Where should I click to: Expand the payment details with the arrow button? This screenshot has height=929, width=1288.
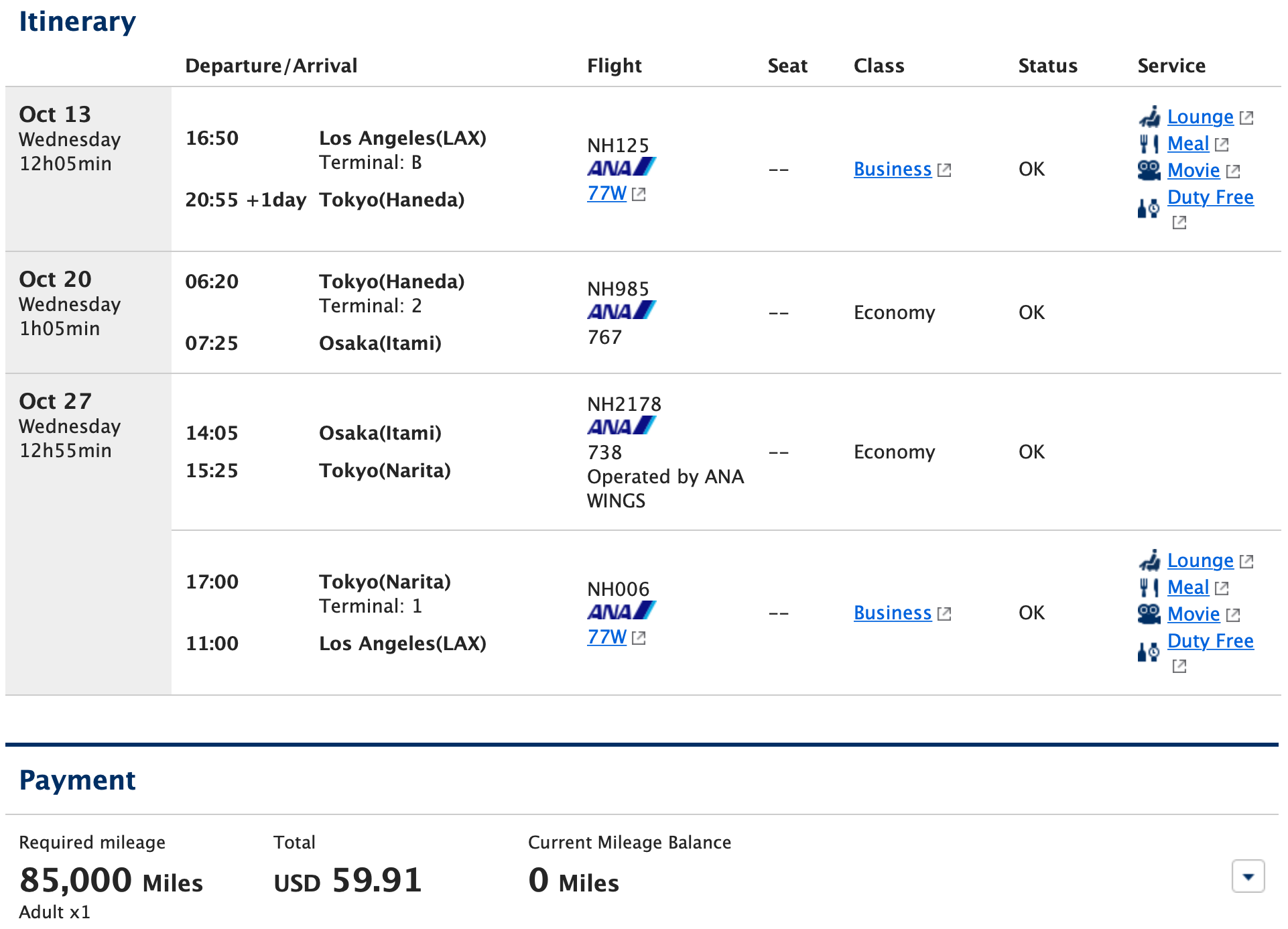(x=1247, y=875)
